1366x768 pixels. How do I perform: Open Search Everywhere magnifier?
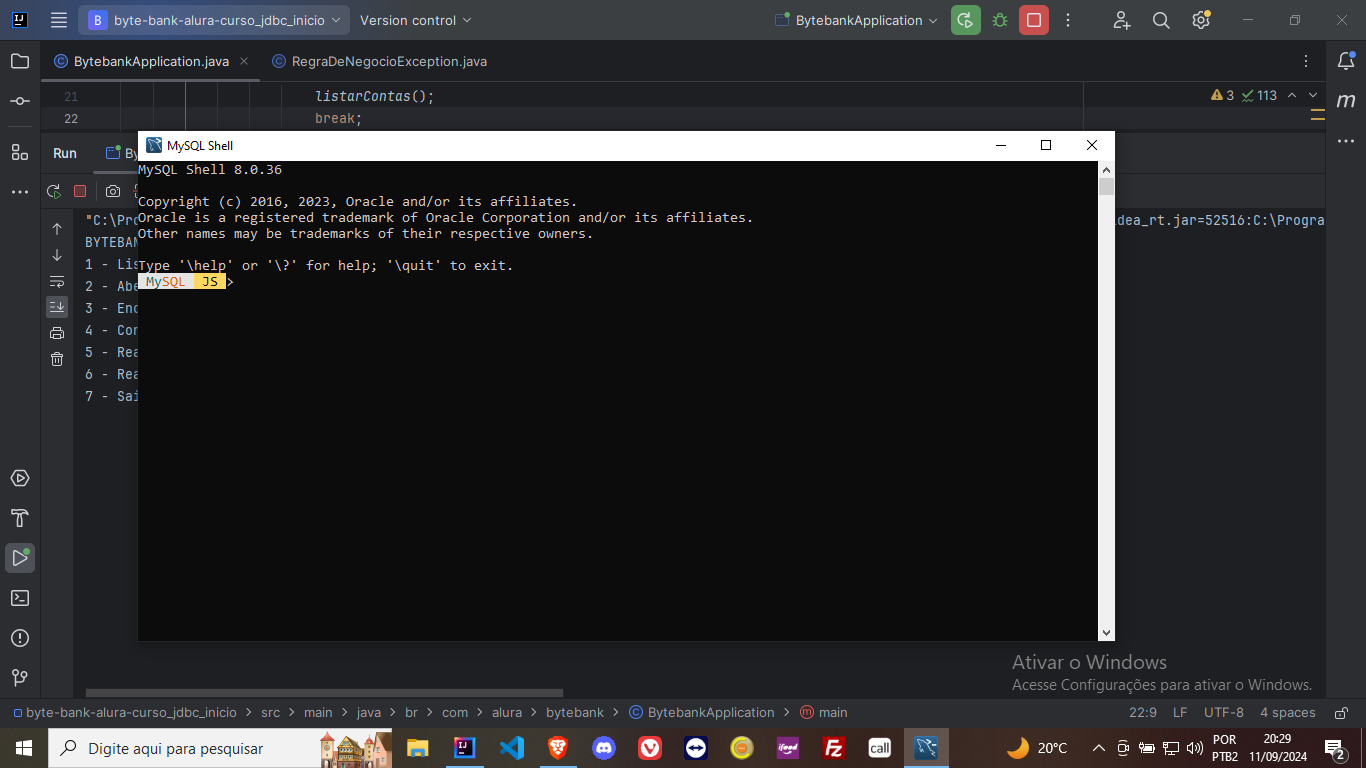(1161, 20)
